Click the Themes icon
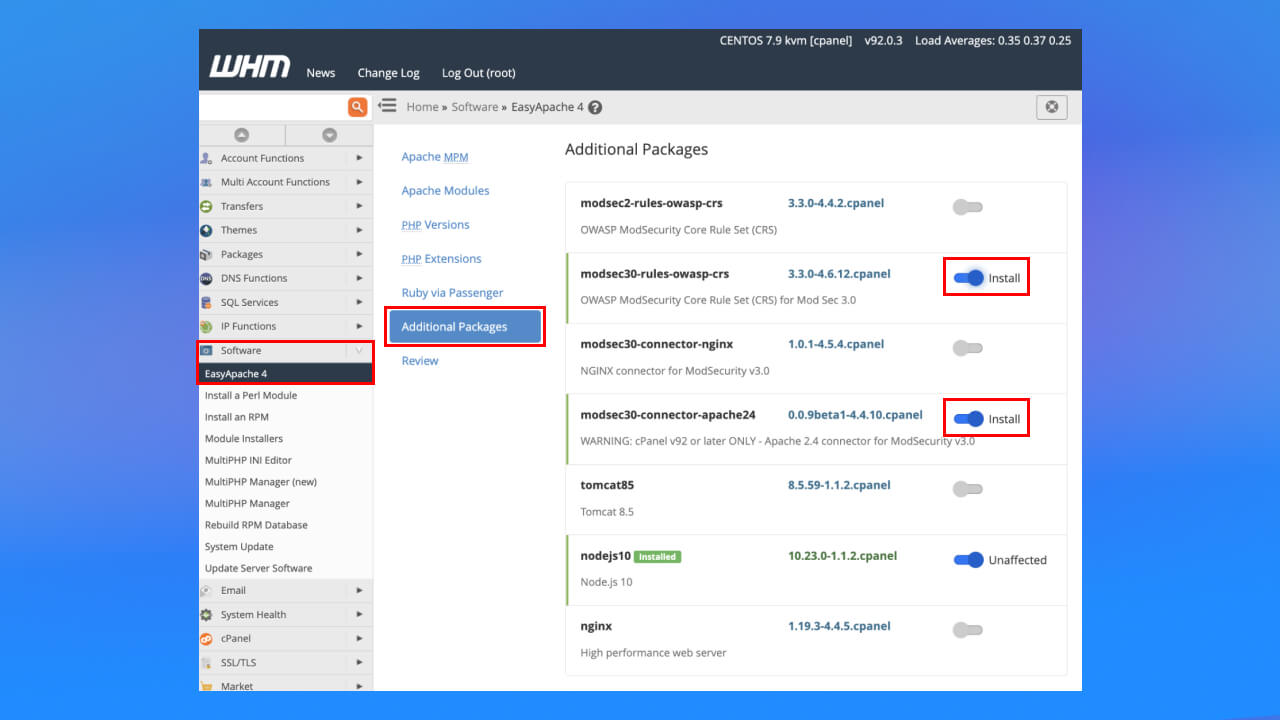The image size is (1280, 720). click(x=206, y=230)
